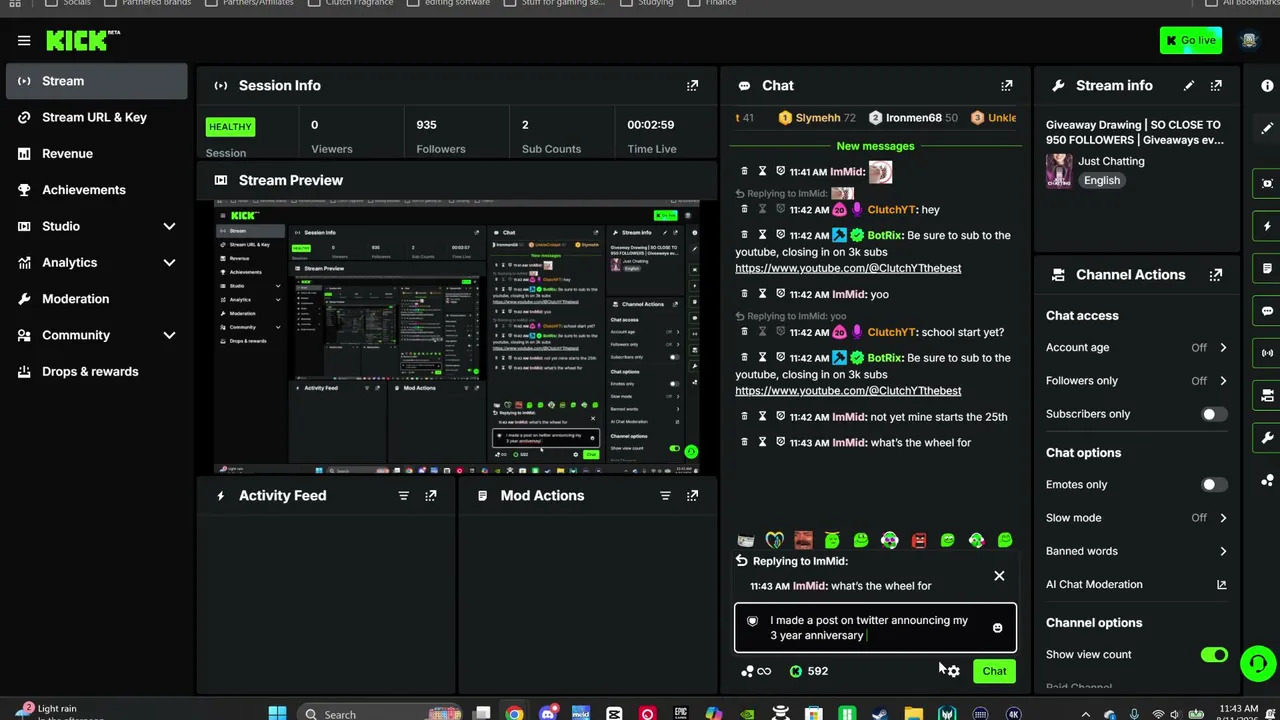Pop out the Activity Feed panel
This screenshot has height=720, width=1280.
point(431,496)
